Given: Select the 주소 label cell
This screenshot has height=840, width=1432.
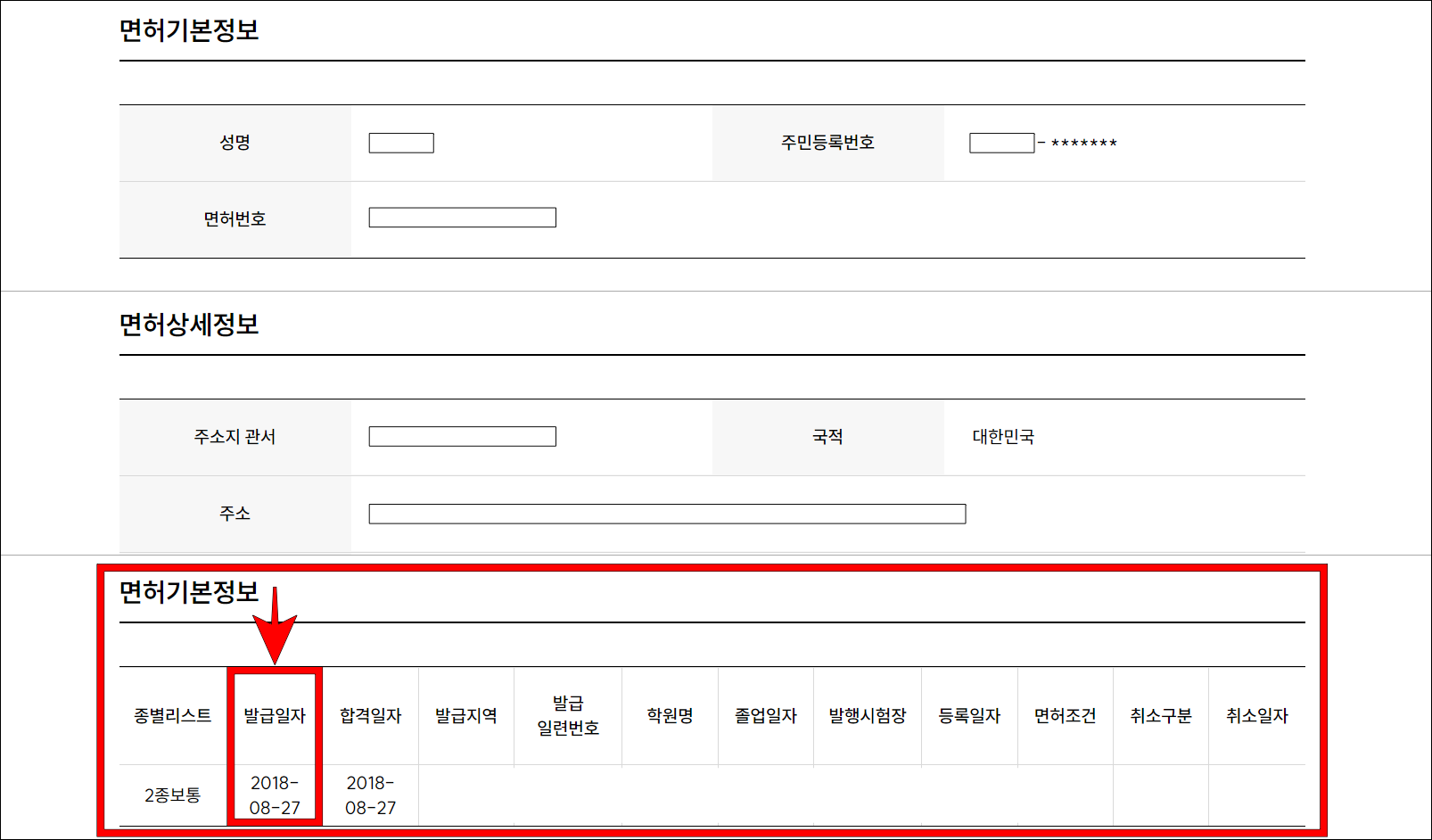Looking at the screenshot, I should (x=235, y=514).
